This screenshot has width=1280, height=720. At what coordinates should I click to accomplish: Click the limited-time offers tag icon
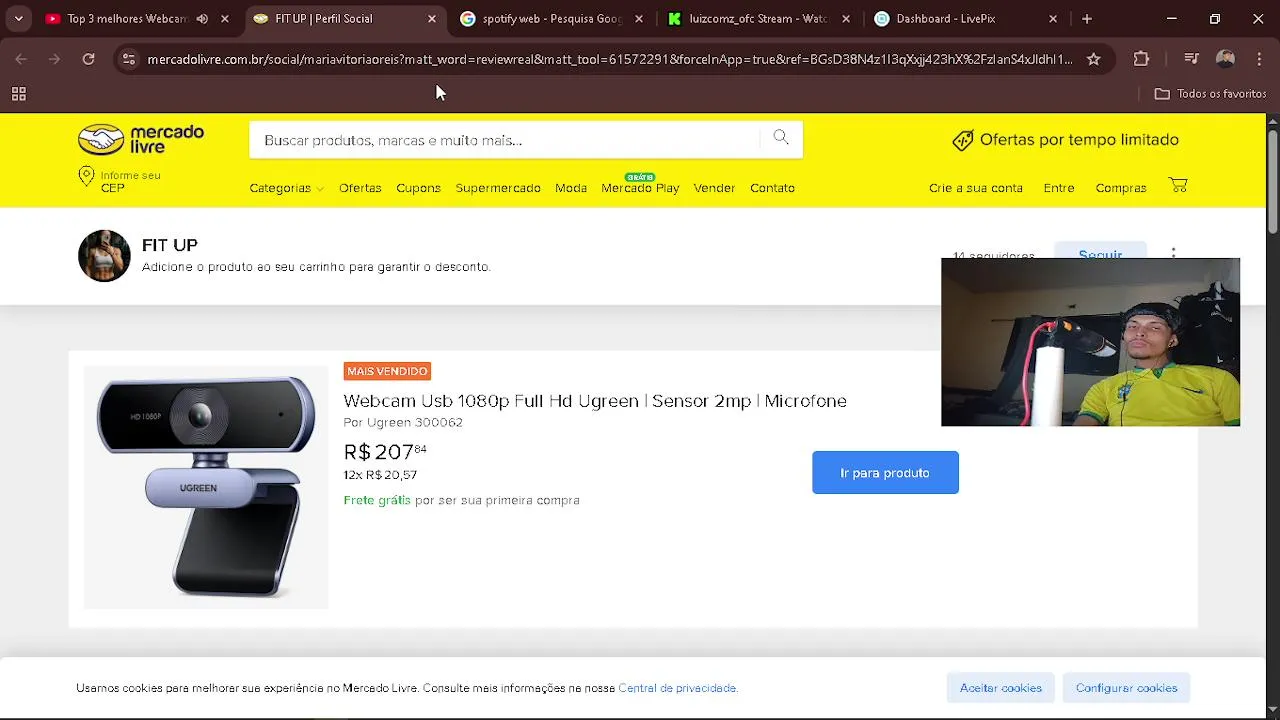tap(963, 140)
